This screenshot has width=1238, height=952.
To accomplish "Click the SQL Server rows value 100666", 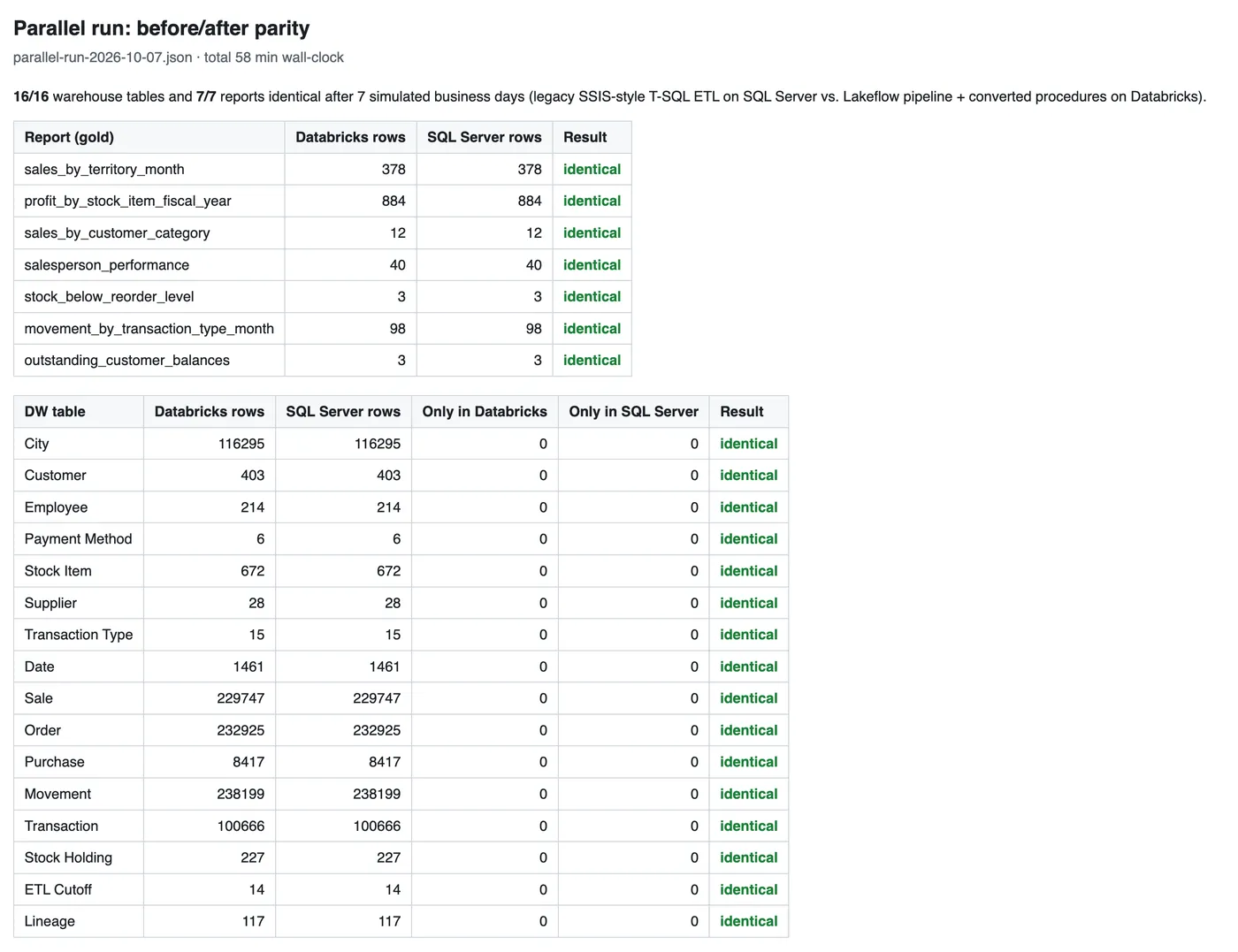I will (x=377, y=825).
